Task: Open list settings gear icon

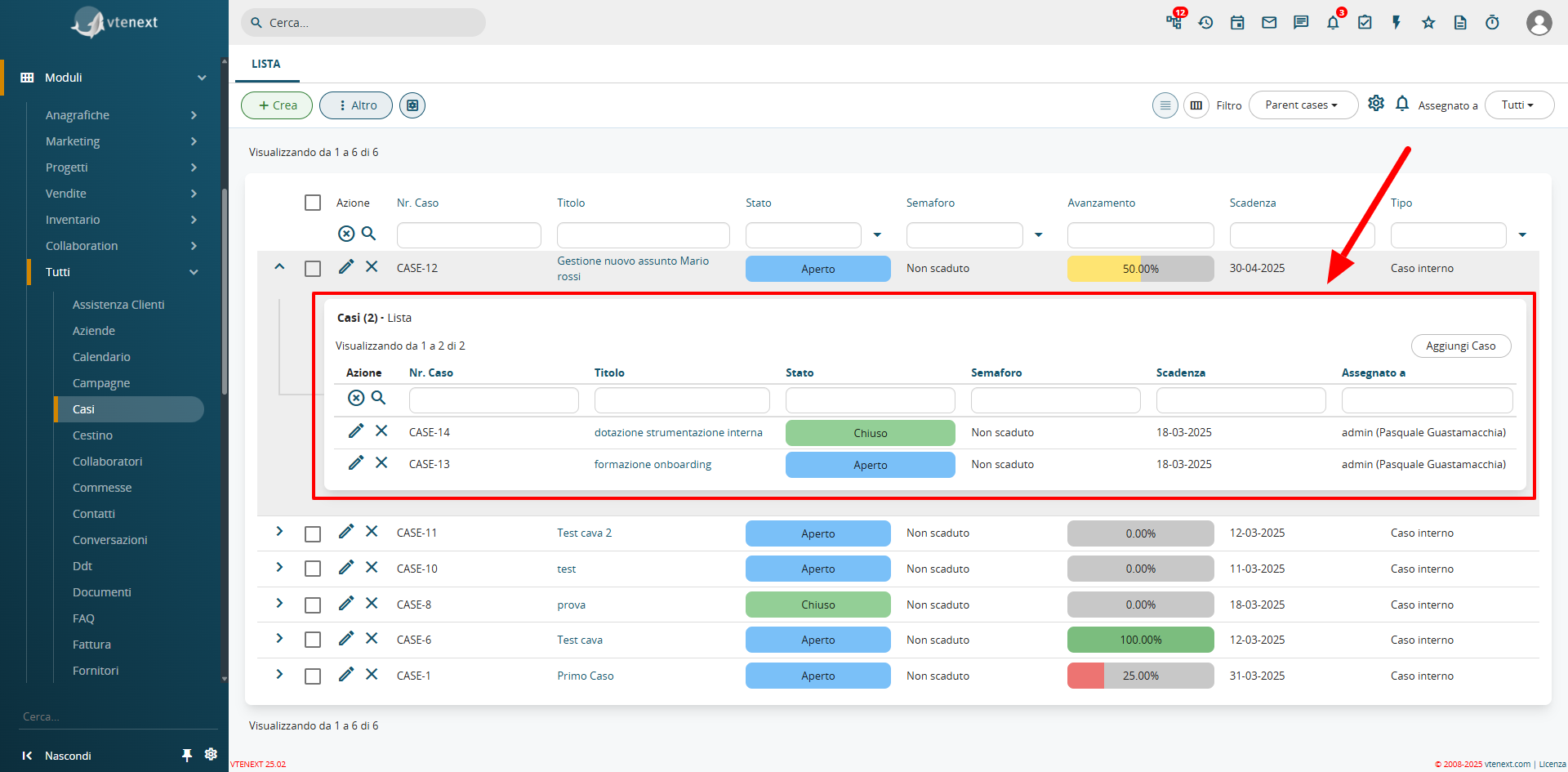Action: click(x=1376, y=104)
